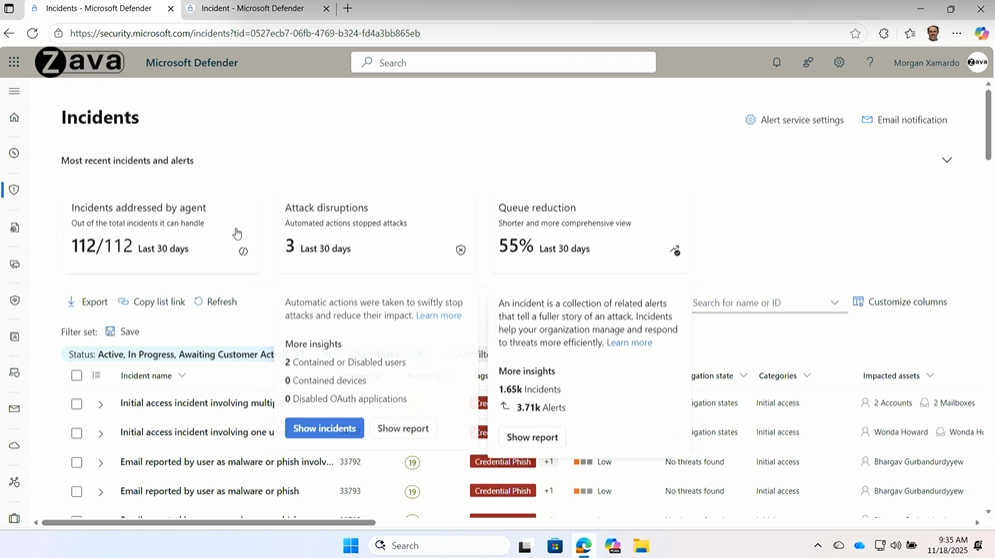The image size is (995, 558).
Task: Click Credential Phish tag on incident 33792
Action: 503,462
